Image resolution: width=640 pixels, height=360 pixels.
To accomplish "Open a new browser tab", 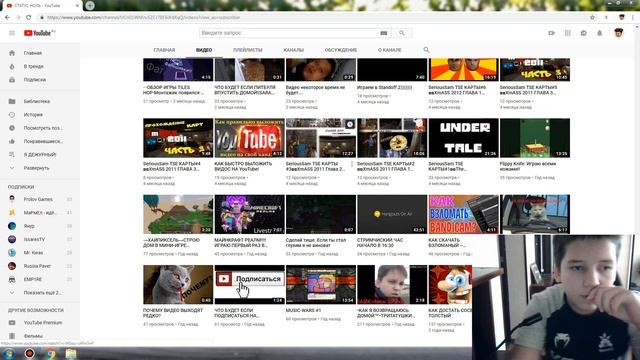I will click(x=90, y=5).
